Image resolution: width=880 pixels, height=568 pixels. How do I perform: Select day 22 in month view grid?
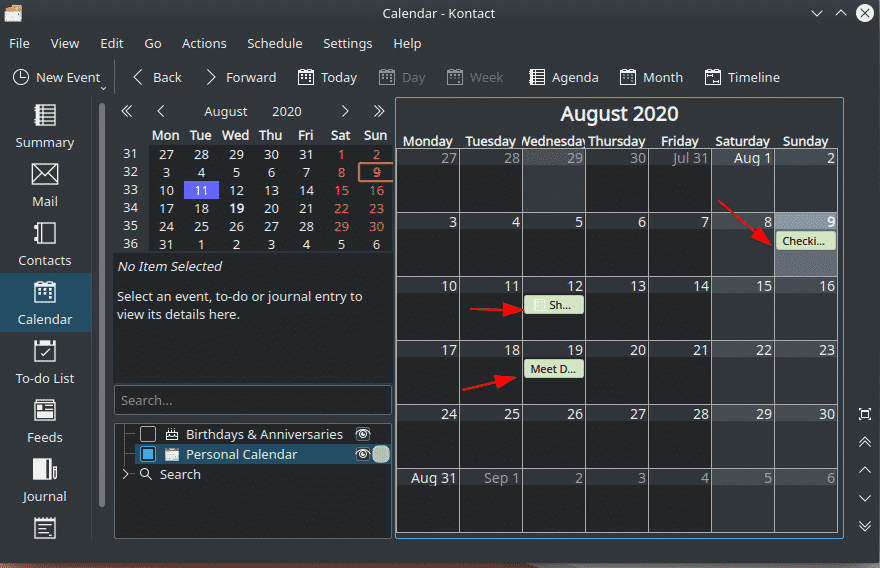pyautogui.click(x=743, y=373)
